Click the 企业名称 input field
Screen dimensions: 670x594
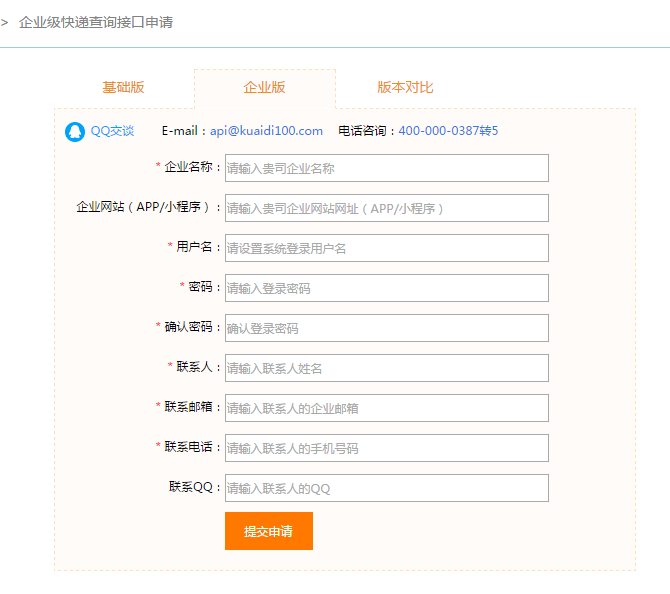[x=386, y=168]
